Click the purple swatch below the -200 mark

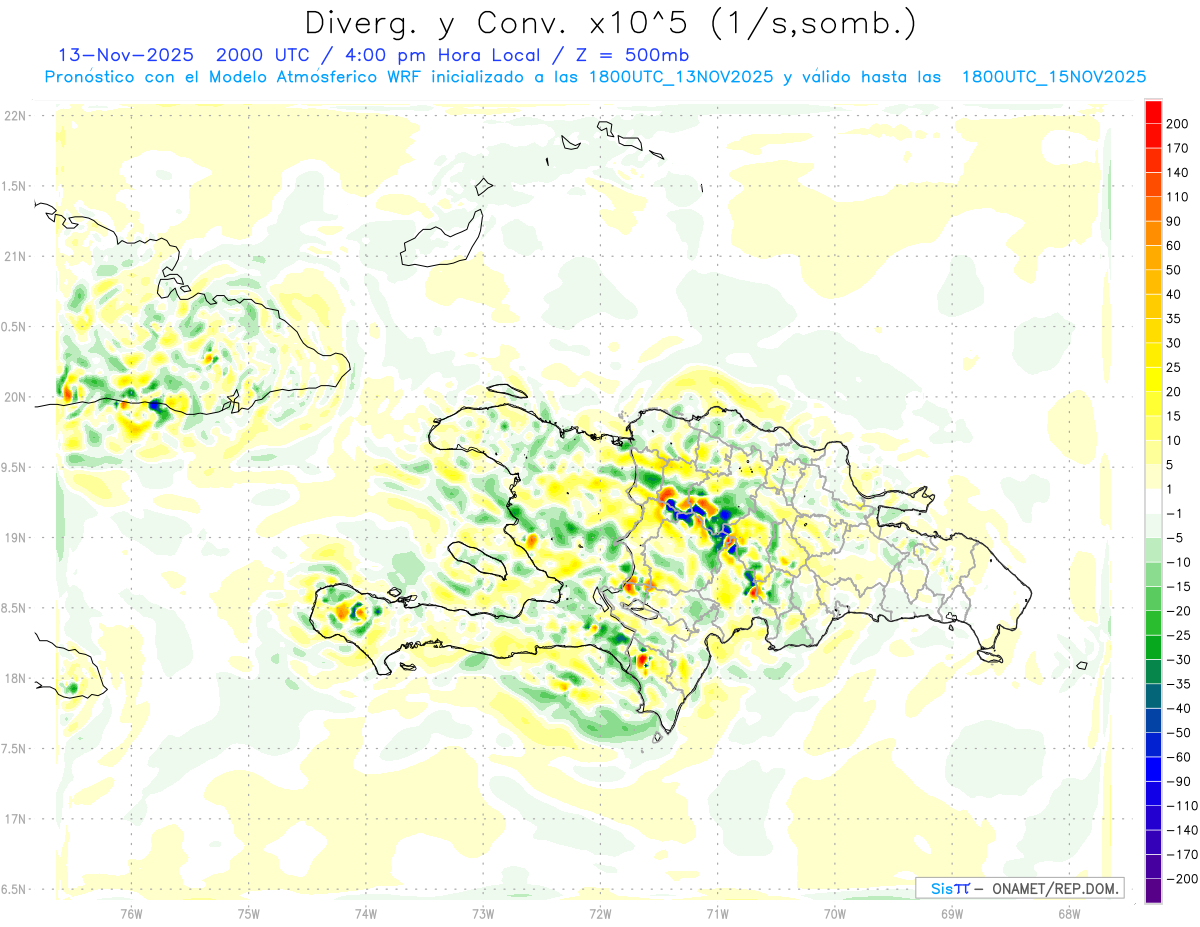tap(1154, 891)
